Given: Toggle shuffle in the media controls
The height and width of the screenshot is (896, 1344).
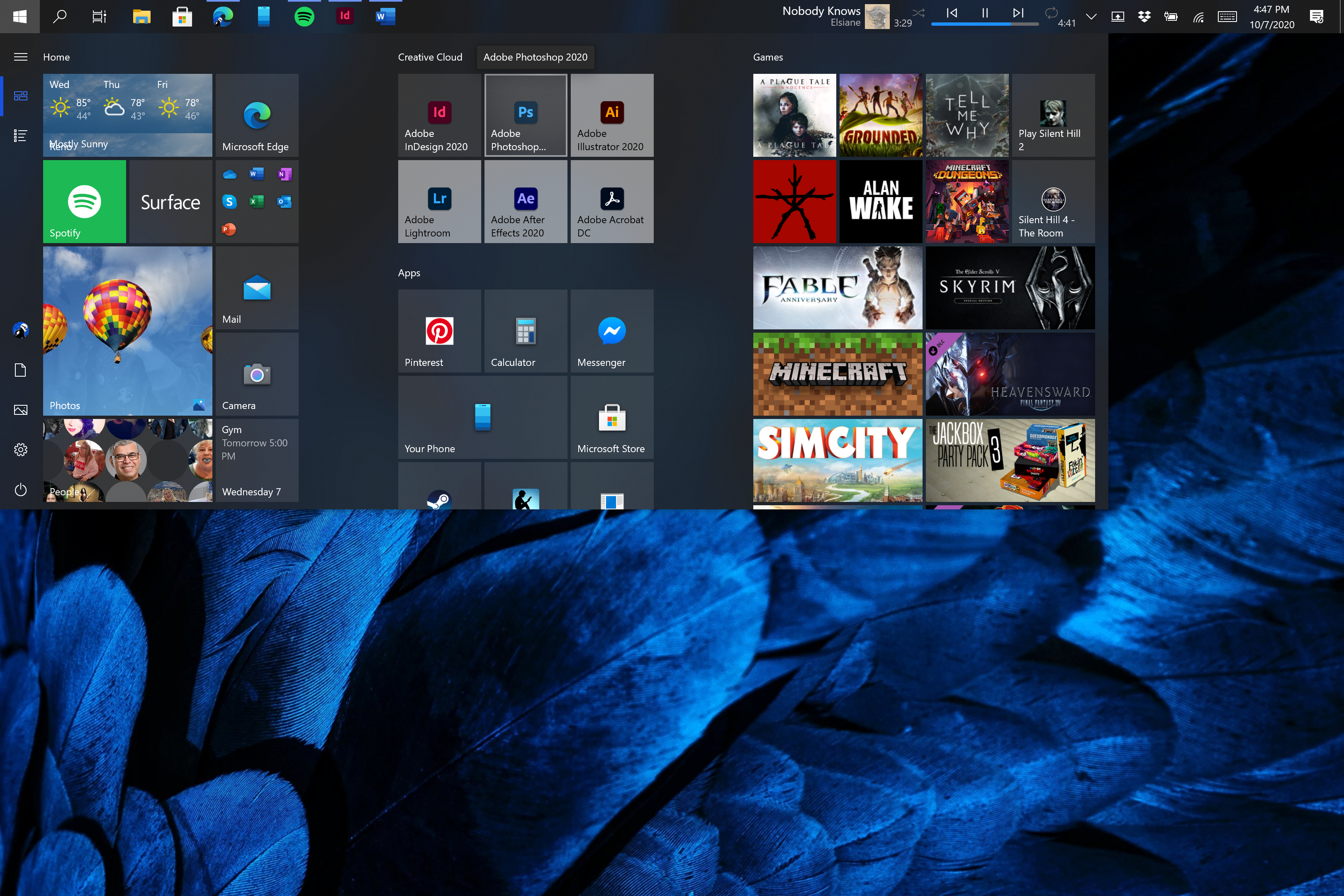Looking at the screenshot, I should click(918, 12).
